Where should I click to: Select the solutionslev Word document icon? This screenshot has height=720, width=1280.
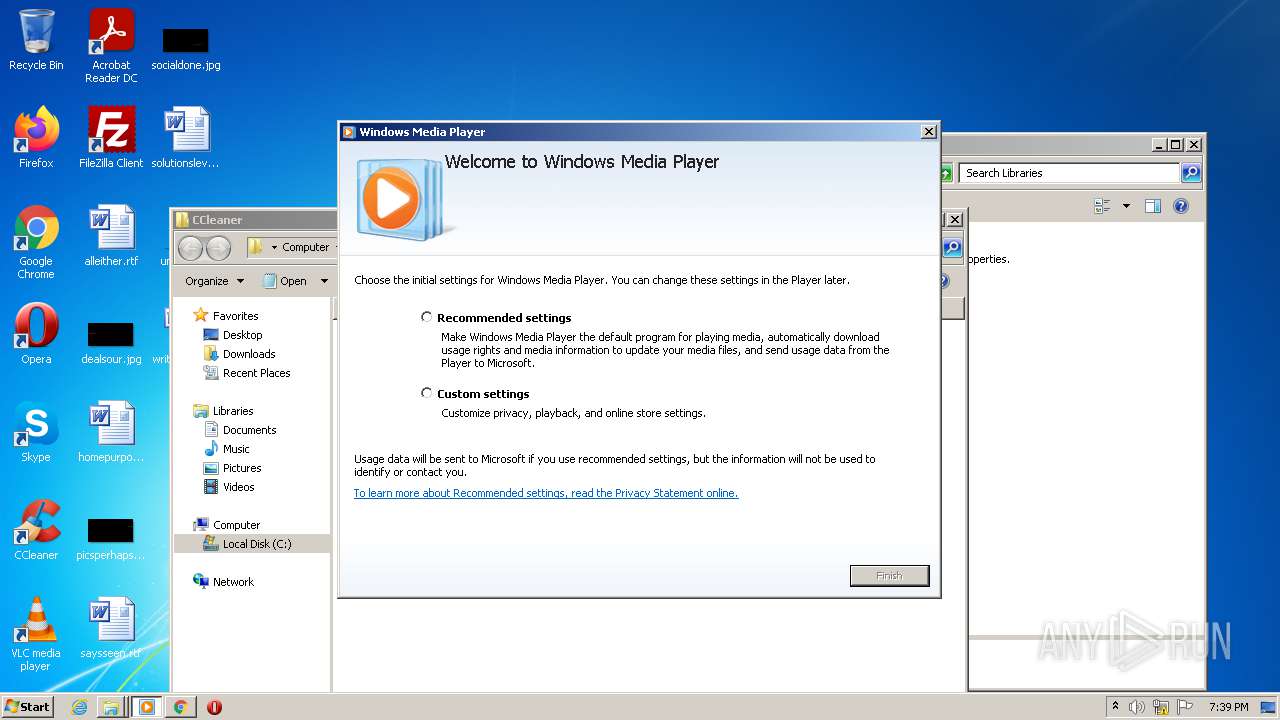pos(186,137)
